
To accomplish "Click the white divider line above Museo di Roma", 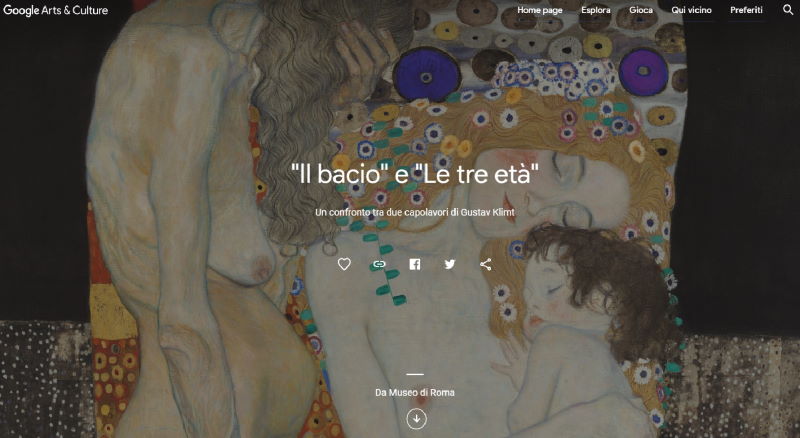I will (x=415, y=374).
